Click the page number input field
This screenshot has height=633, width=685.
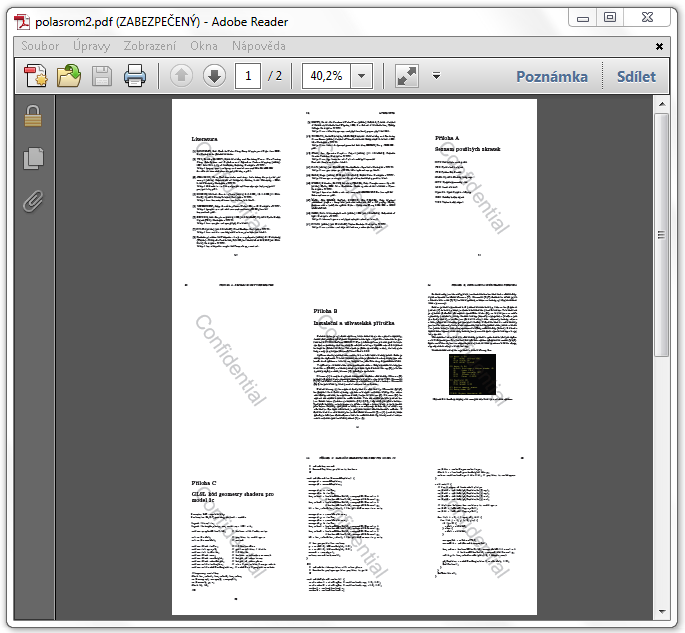pos(248,76)
